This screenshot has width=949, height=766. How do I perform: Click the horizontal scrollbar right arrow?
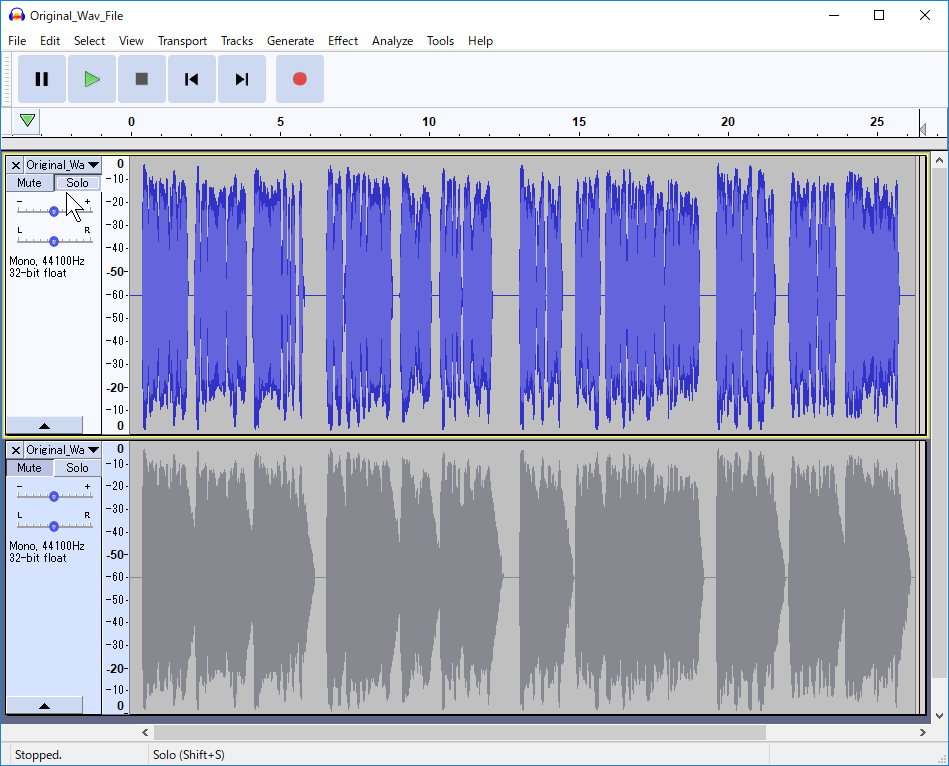click(922, 732)
